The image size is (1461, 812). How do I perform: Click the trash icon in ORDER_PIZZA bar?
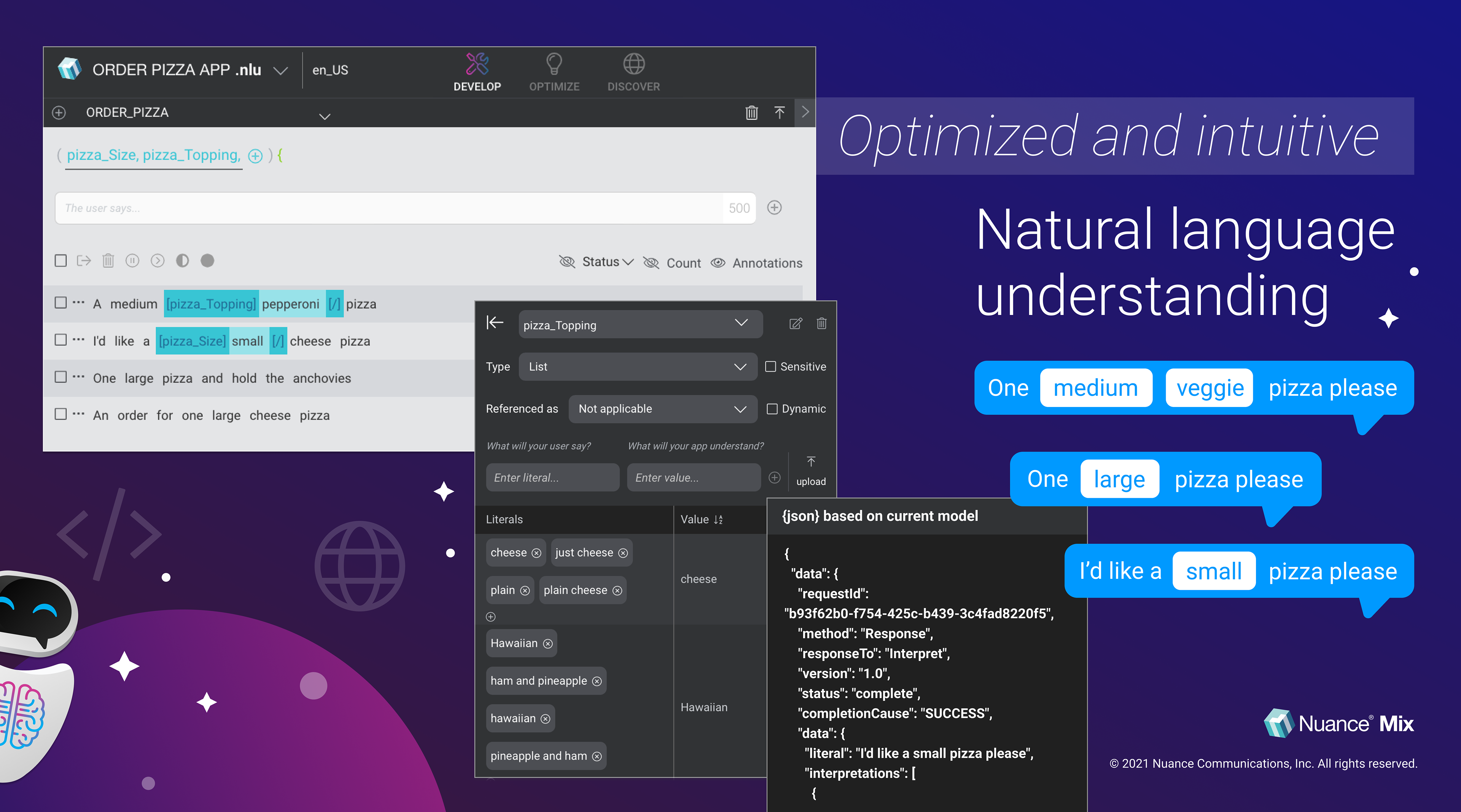coord(751,112)
